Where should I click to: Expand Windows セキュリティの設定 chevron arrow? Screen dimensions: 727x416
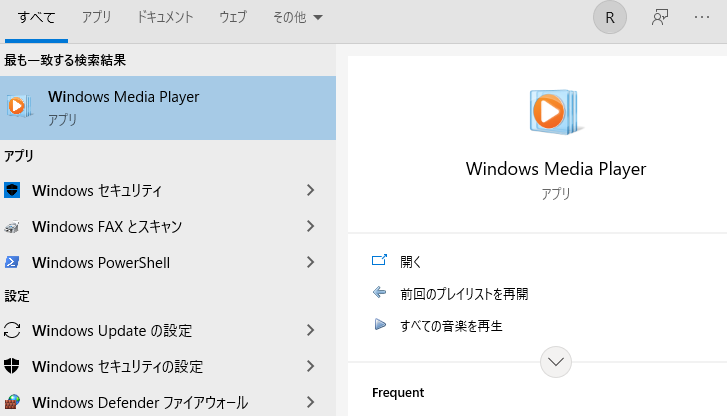pyautogui.click(x=311, y=366)
